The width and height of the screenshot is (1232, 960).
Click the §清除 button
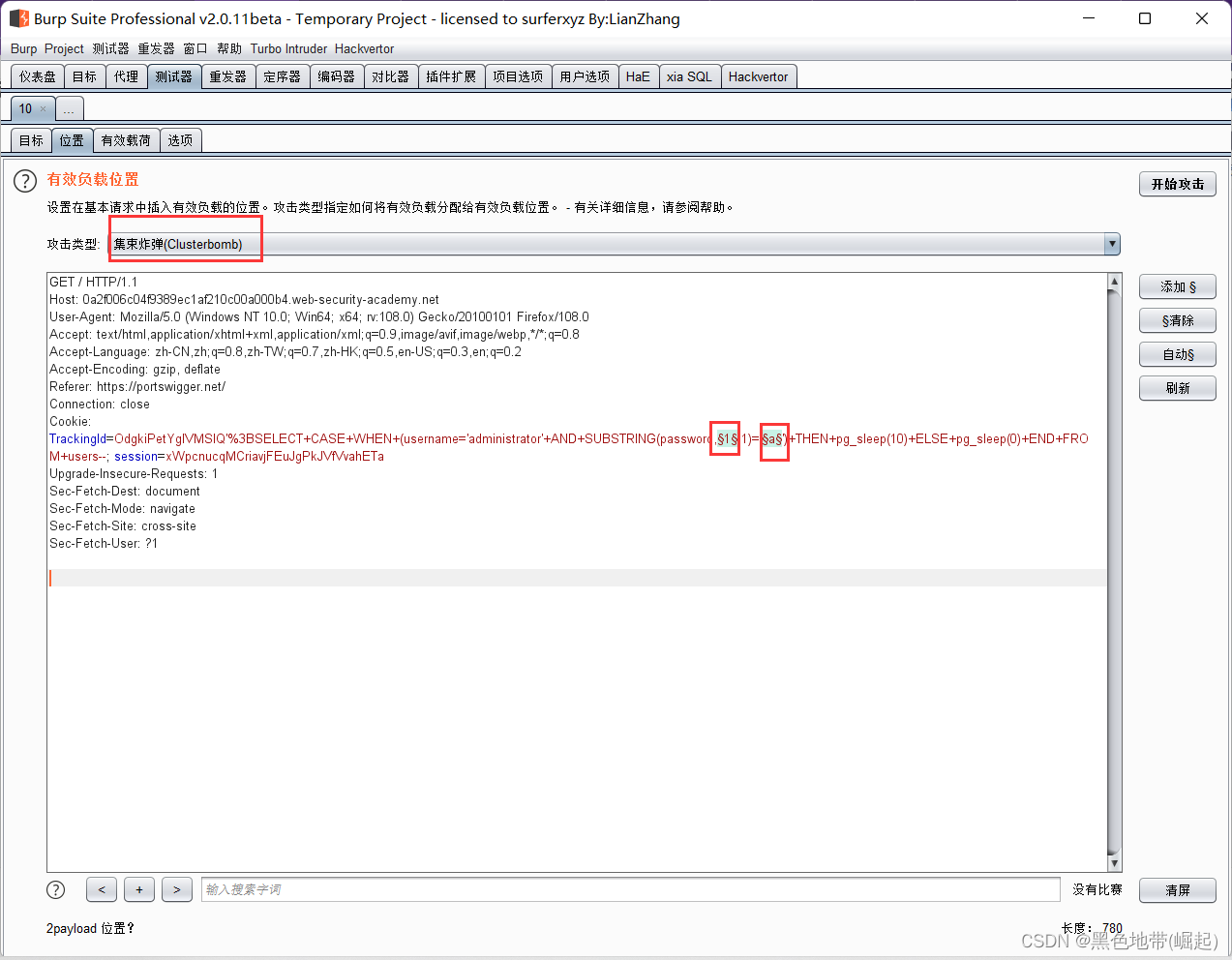(x=1178, y=320)
